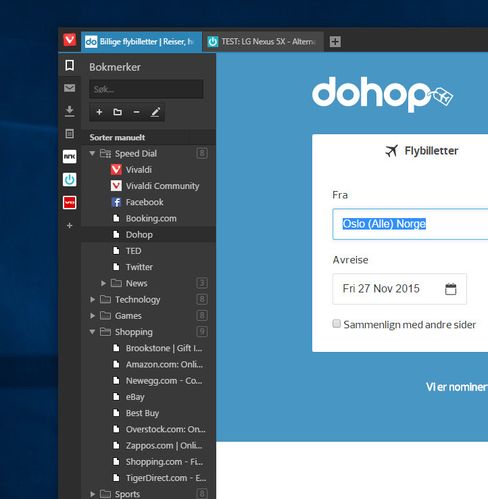Tick Sammenlign med andre sider checkbox
The image size is (488, 499).
337,324
